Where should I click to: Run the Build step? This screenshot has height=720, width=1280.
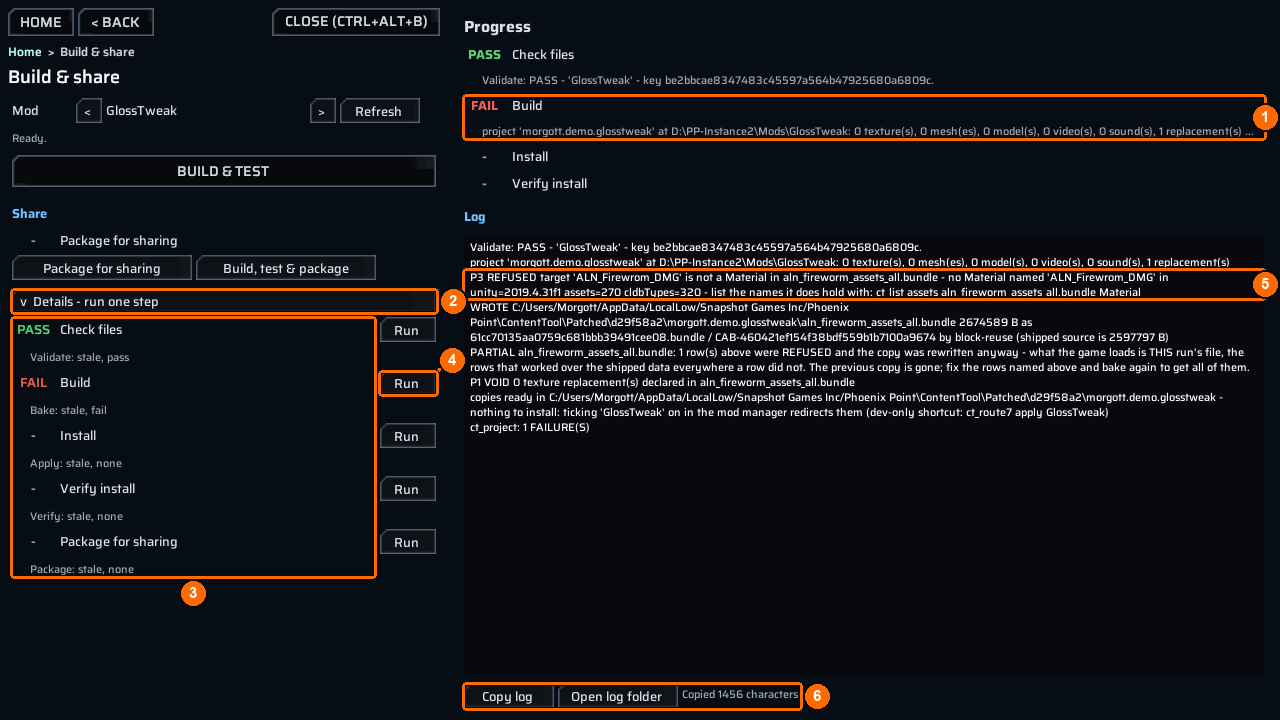click(x=406, y=383)
